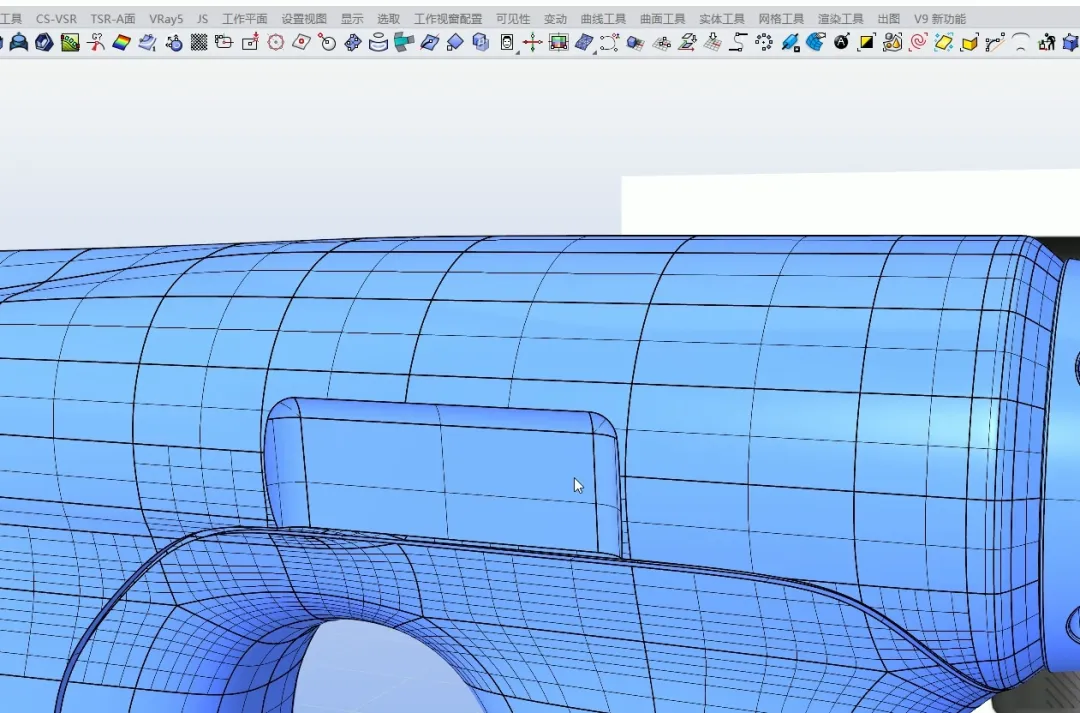The height and width of the screenshot is (713, 1080).
Task: Click the red cross arrows icon
Action: tap(532, 42)
